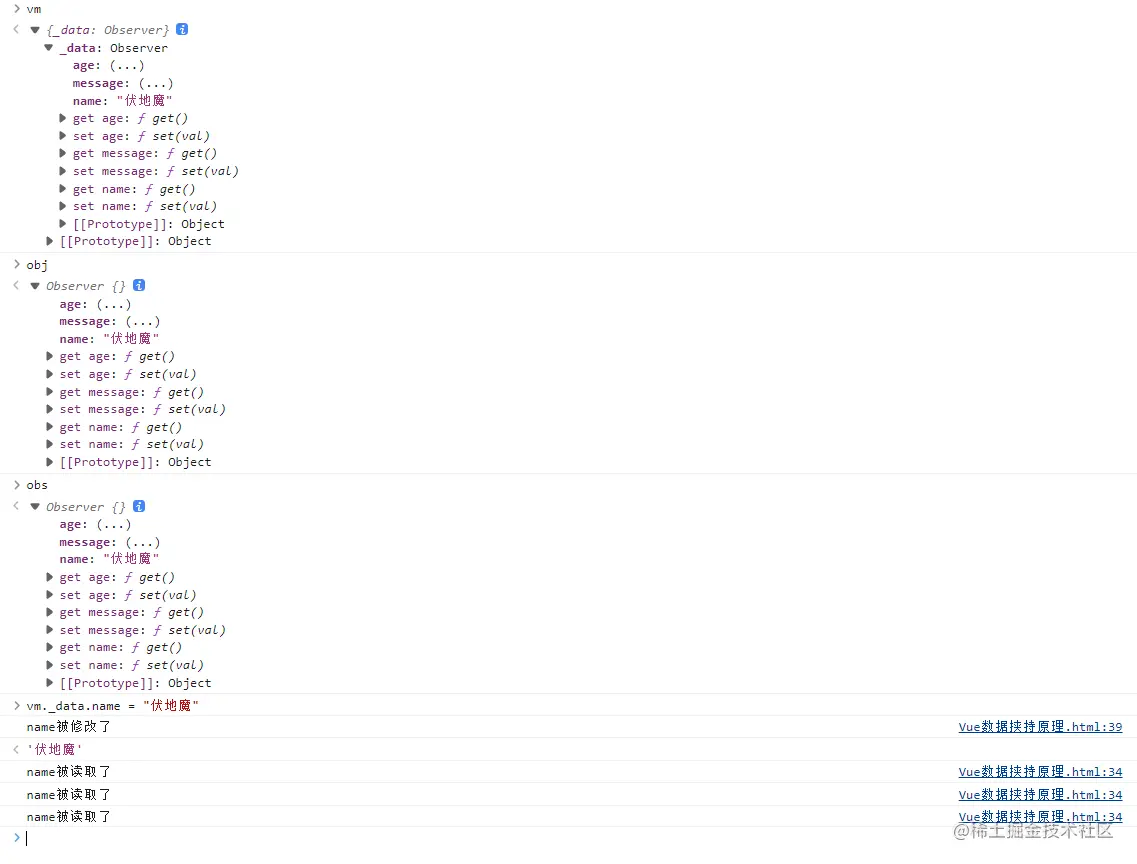Expand set age in obs output
Viewport: 1137px width, 864px height.
click(49, 594)
